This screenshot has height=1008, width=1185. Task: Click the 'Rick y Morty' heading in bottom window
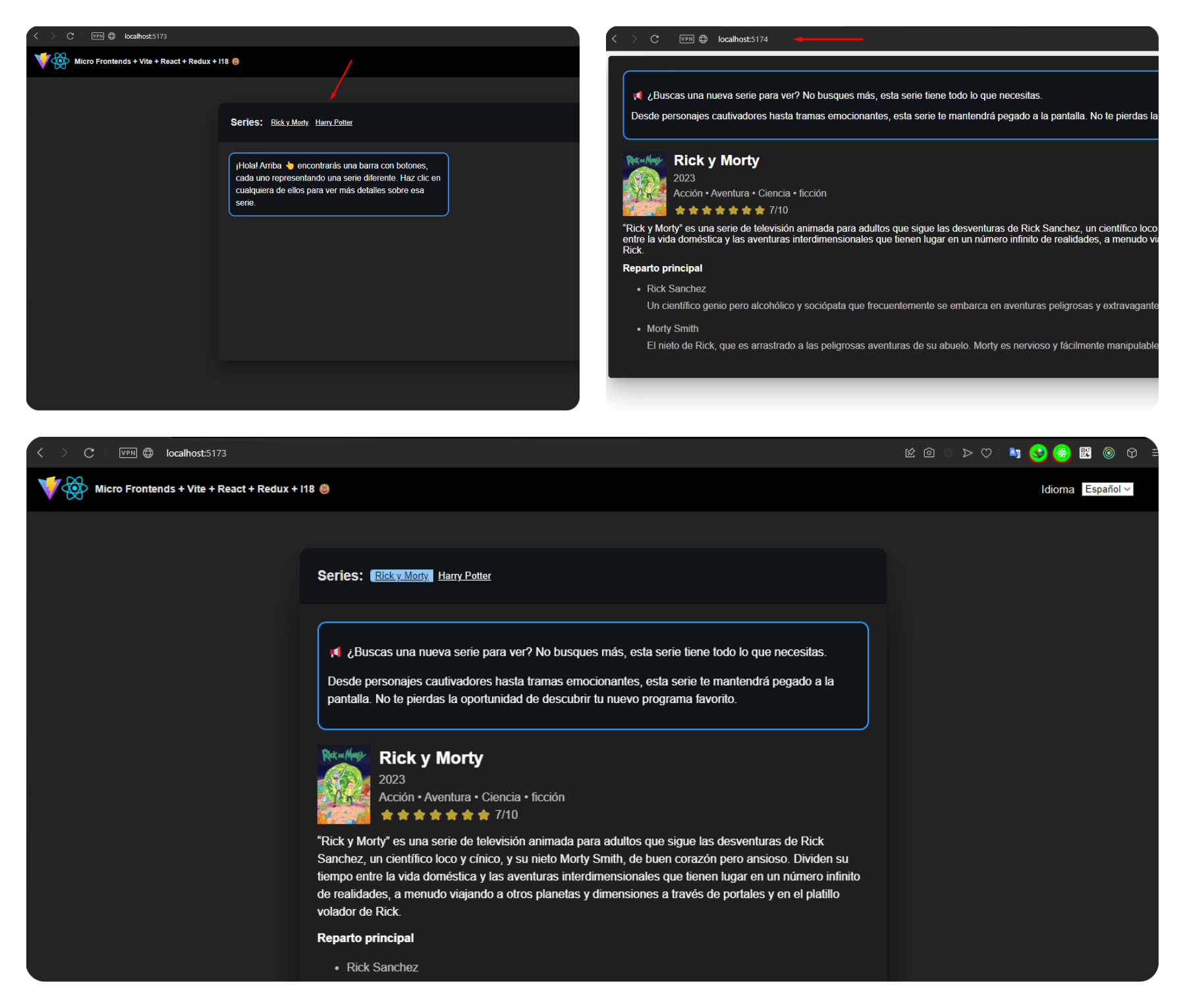[x=431, y=758]
